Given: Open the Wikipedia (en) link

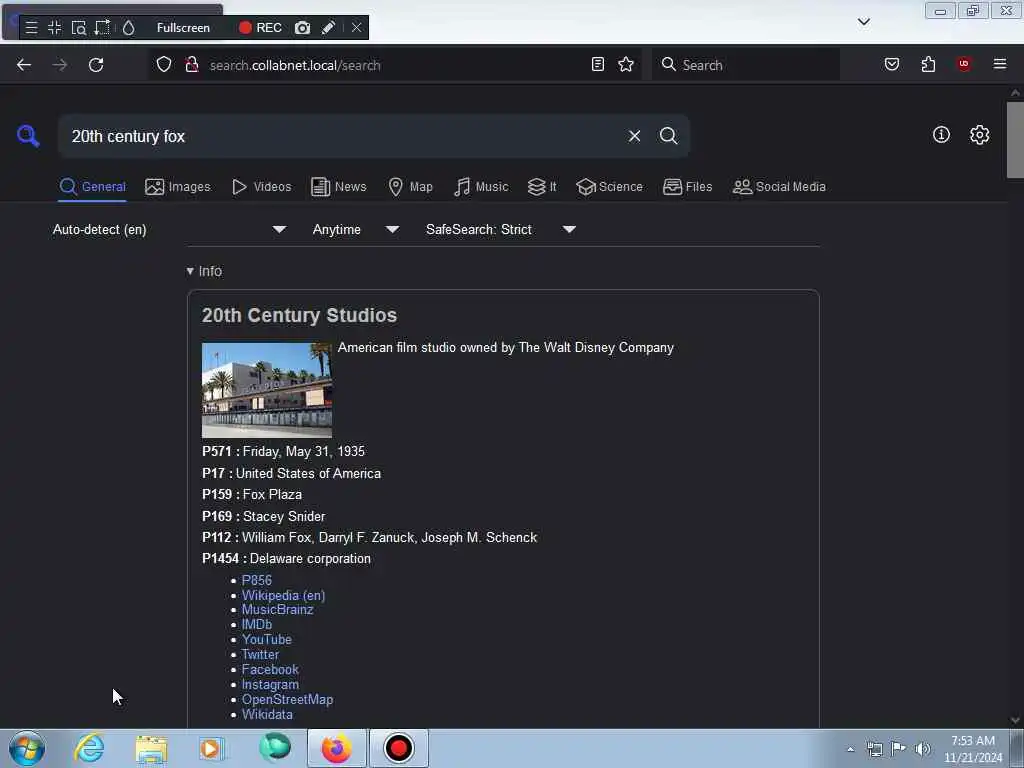Looking at the screenshot, I should click(x=283, y=595).
